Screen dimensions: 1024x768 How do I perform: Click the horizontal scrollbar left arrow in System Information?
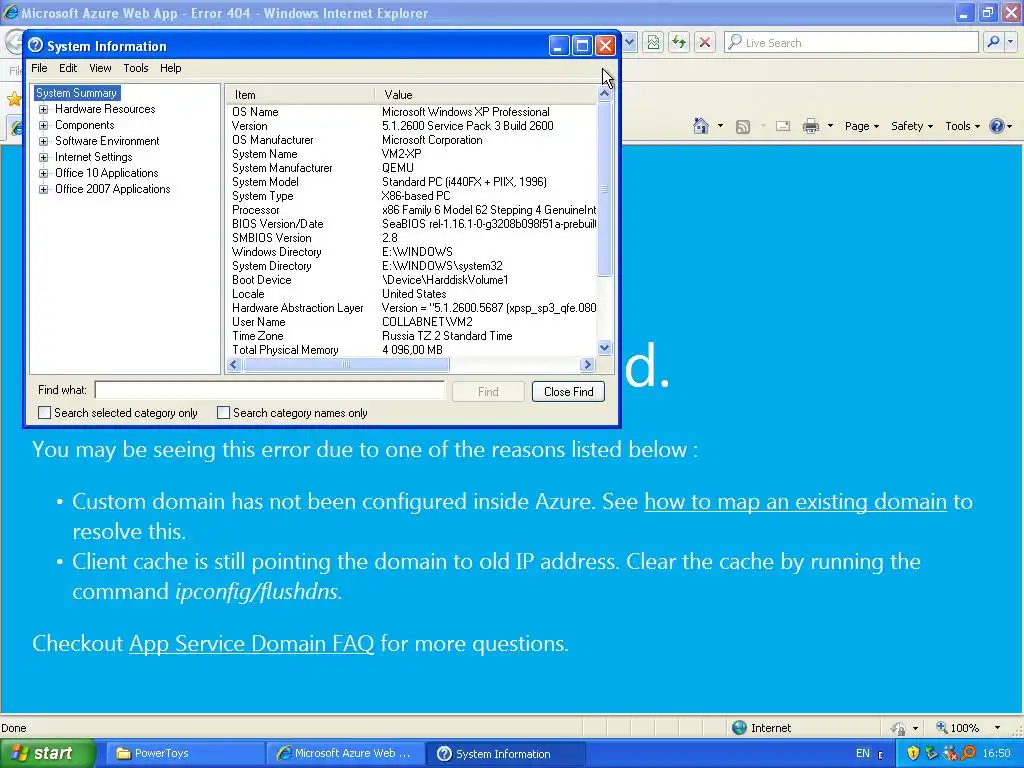click(x=234, y=365)
